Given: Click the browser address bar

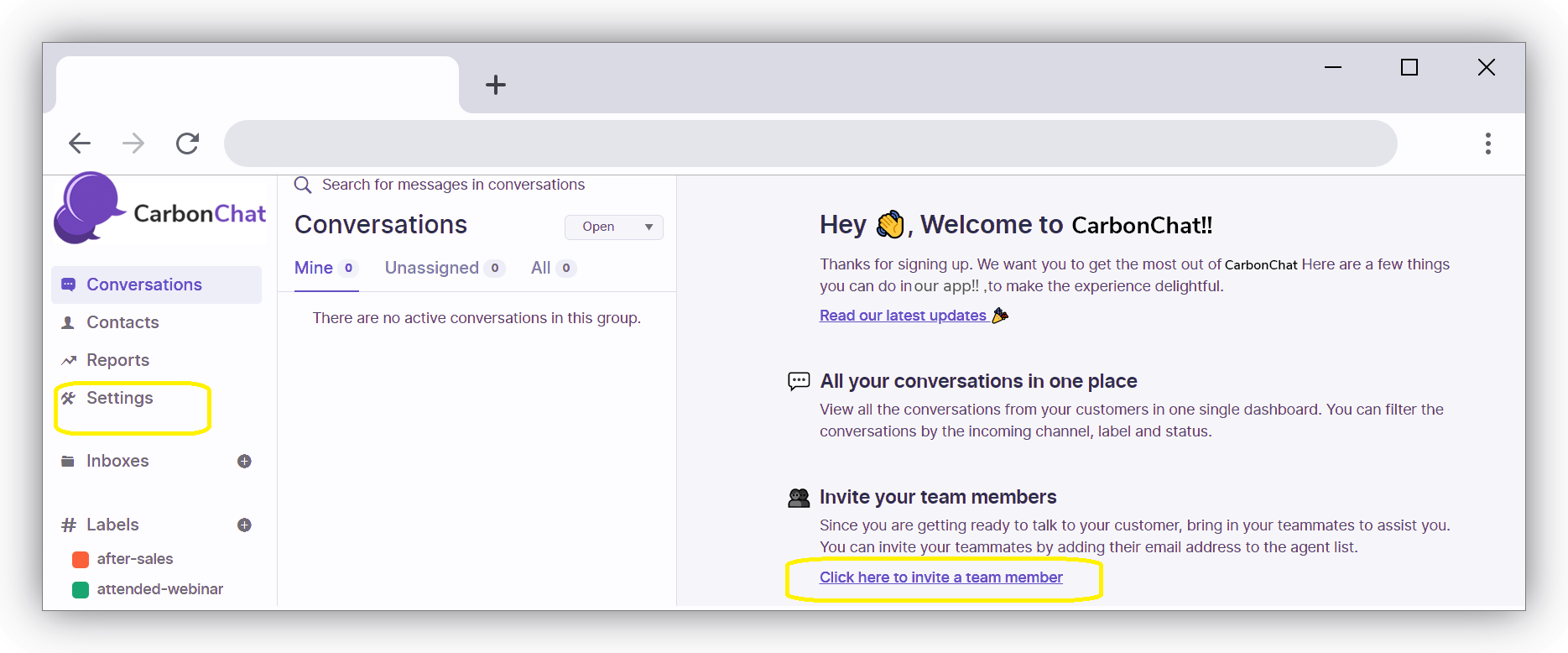Looking at the screenshot, I should pyautogui.click(x=810, y=144).
